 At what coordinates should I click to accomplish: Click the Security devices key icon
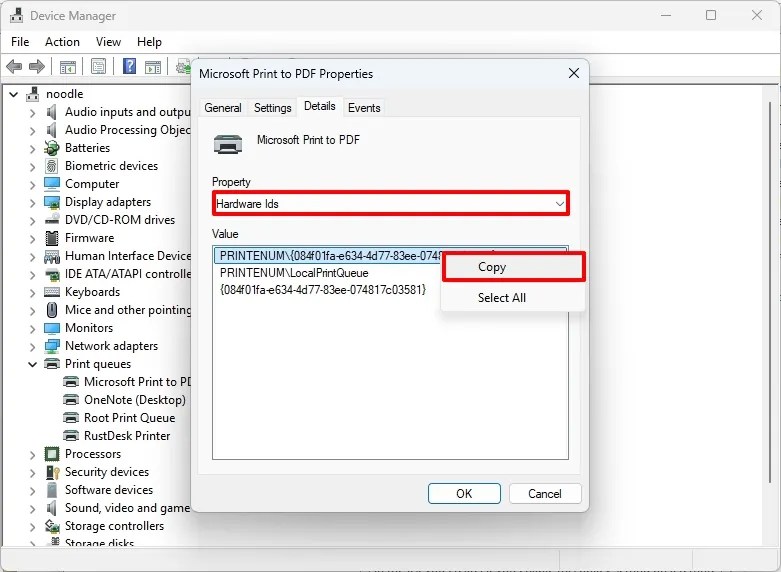pyautogui.click(x=52, y=472)
